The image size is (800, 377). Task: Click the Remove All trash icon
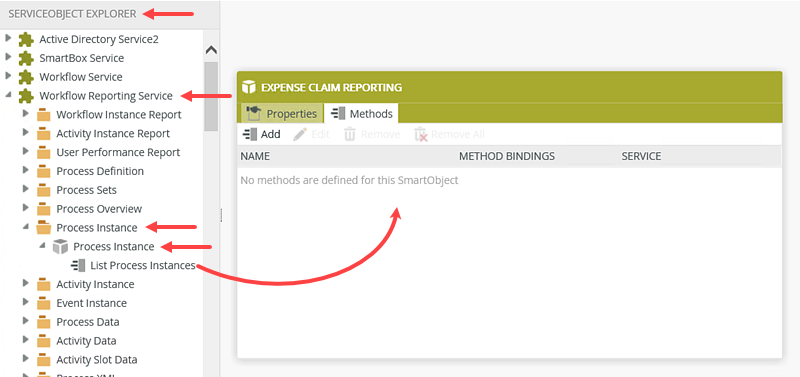[x=420, y=135]
